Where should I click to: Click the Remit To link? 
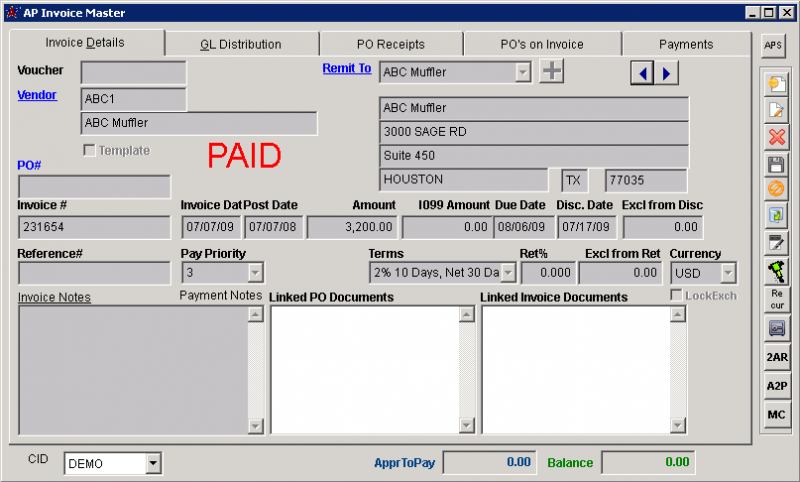click(346, 69)
